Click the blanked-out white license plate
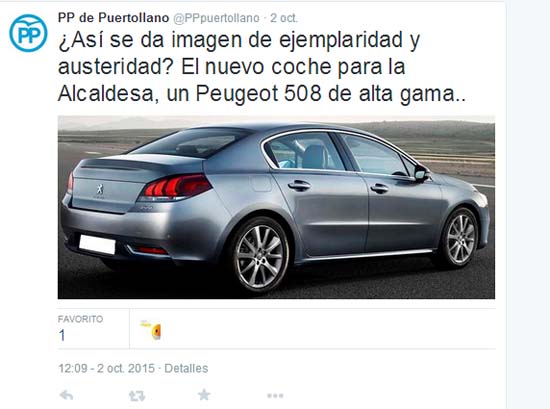The height and width of the screenshot is (409, 550). pyautogui.click(x=97, y=244)
